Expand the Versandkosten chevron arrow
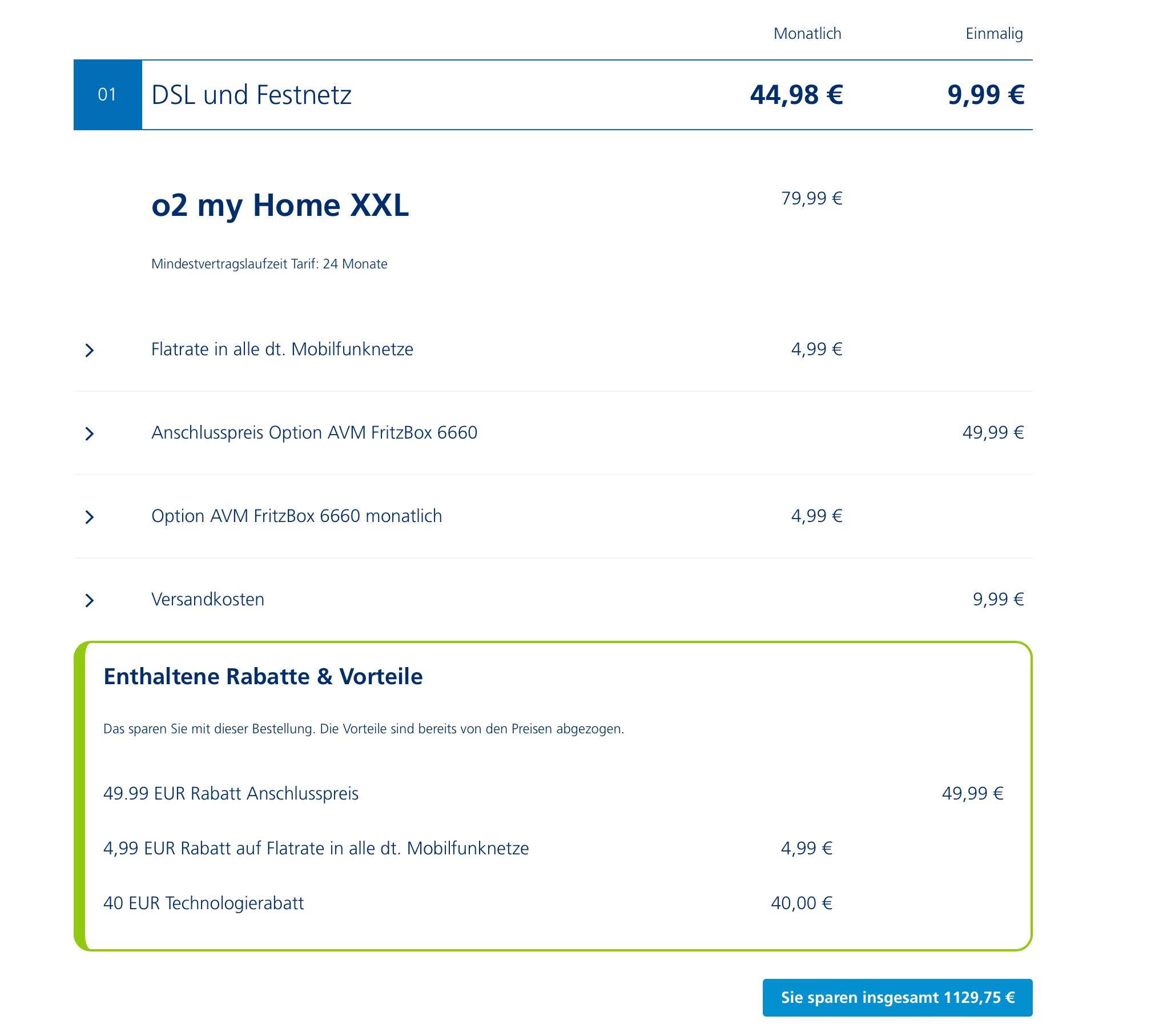Viewport: 1159px width, 1036px height. click(90, 600)
